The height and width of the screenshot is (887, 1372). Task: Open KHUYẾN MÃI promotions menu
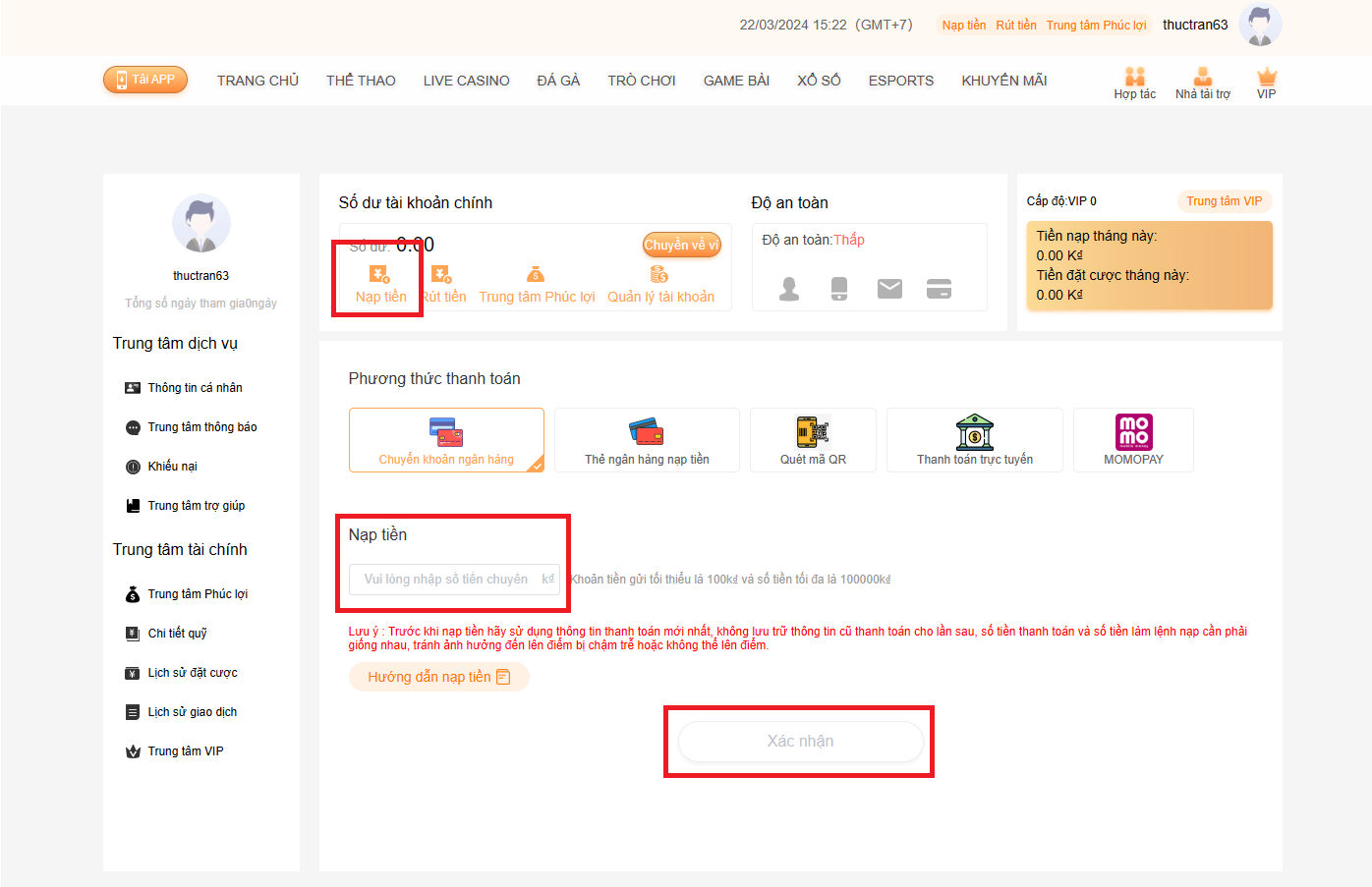(x=1003, y=81)
